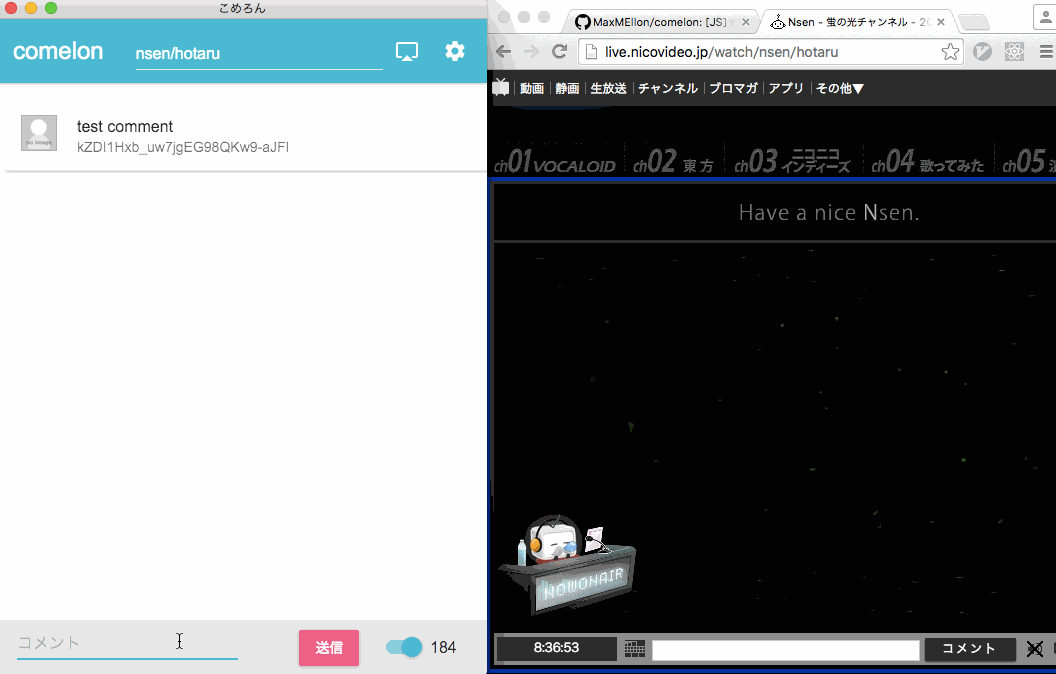Click the player comment text field
Viewport: 1056px width, 674px height.
pos(785,650)
